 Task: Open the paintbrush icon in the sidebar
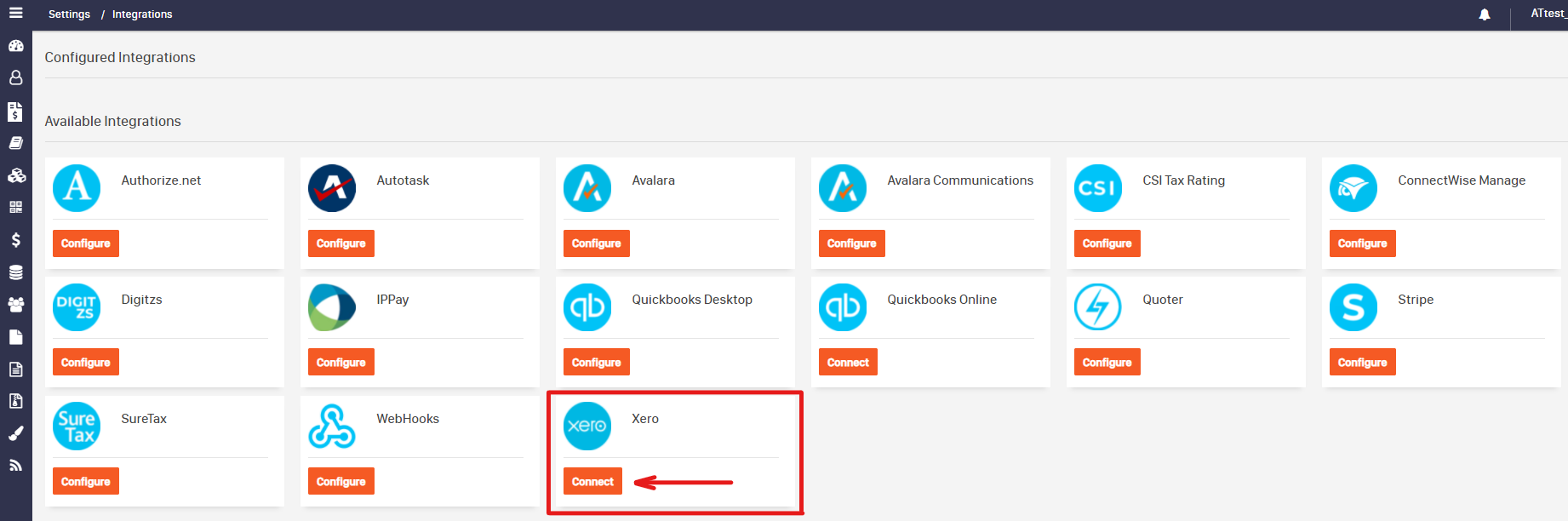pyautogui.click(x=15, y=433)
